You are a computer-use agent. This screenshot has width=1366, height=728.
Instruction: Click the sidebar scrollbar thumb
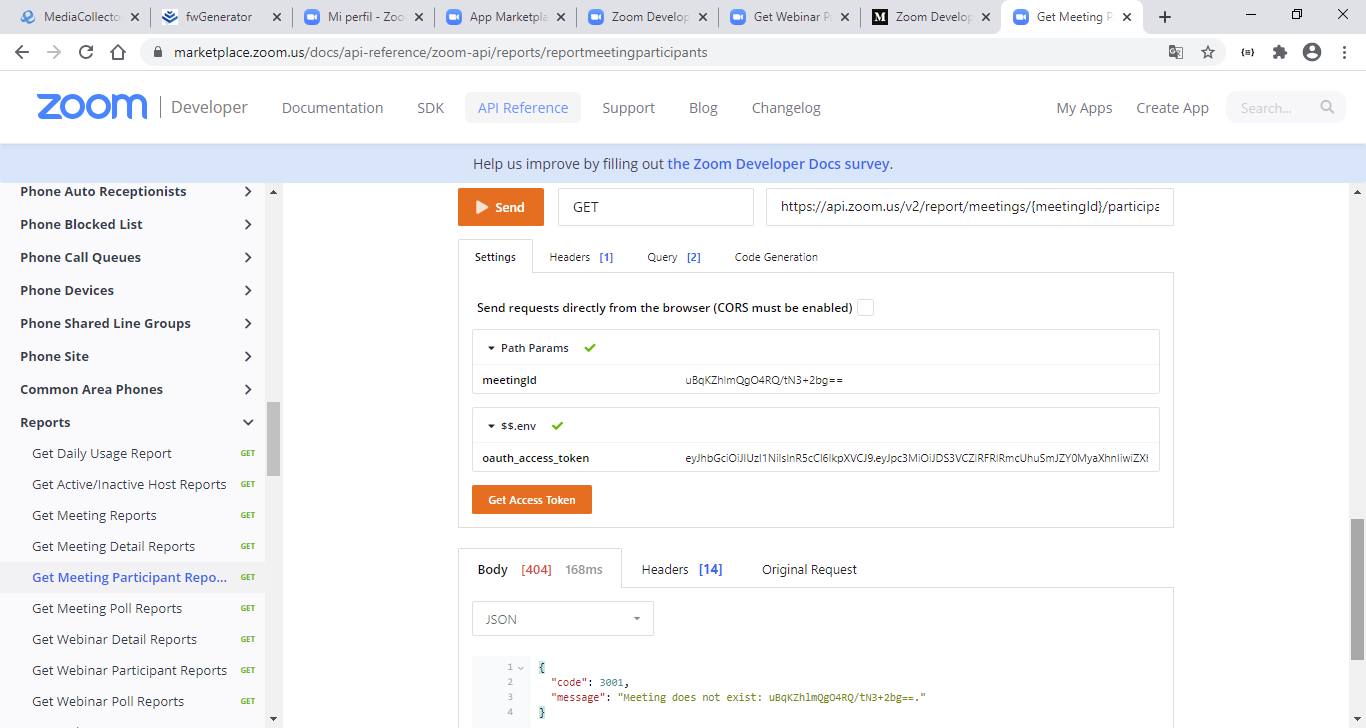(x=273, y=439)
